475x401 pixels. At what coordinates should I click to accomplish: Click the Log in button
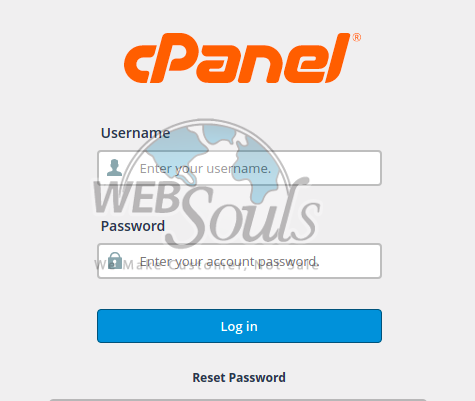[239, 326]
